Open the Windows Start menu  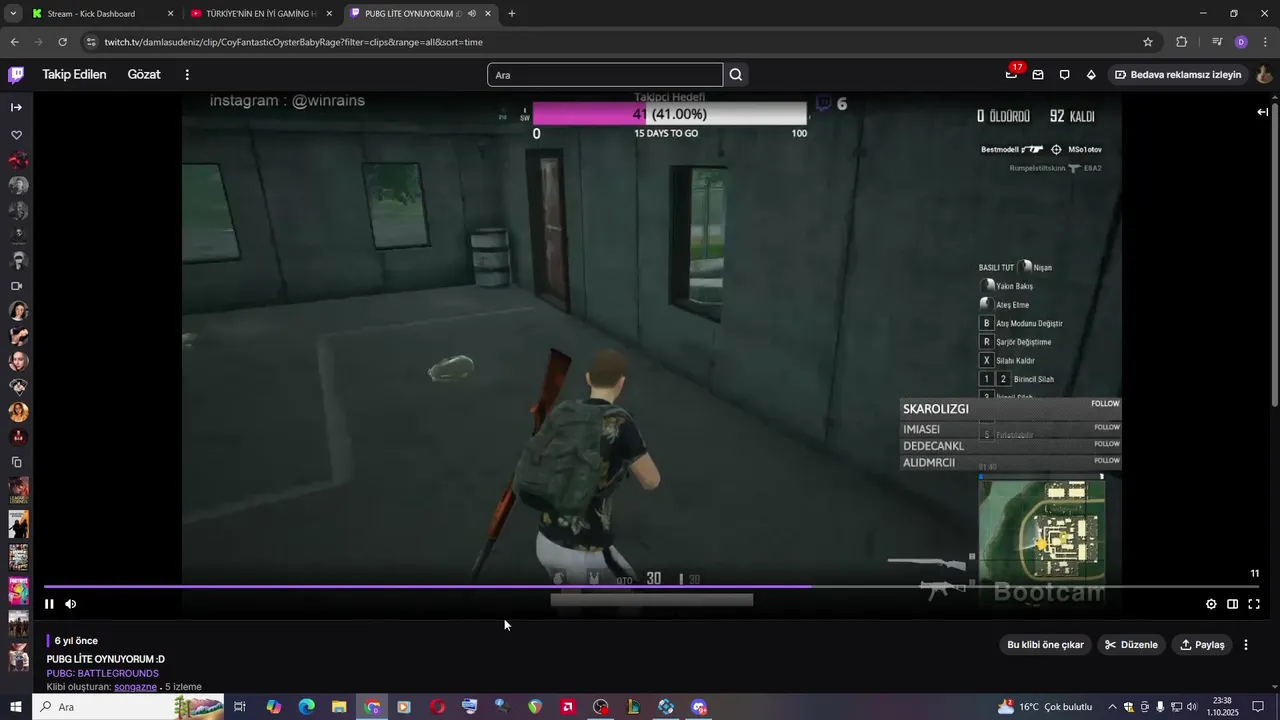[x=16, y=707]
